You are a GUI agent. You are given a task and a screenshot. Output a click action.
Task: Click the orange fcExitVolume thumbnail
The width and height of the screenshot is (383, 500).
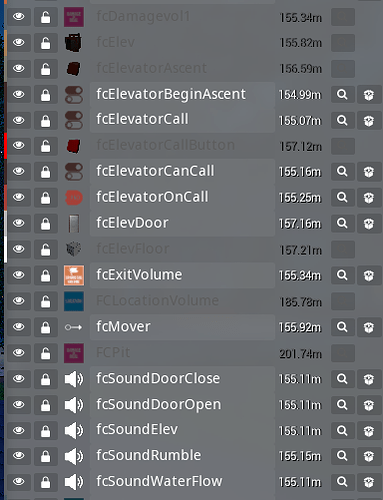[74, 275]
